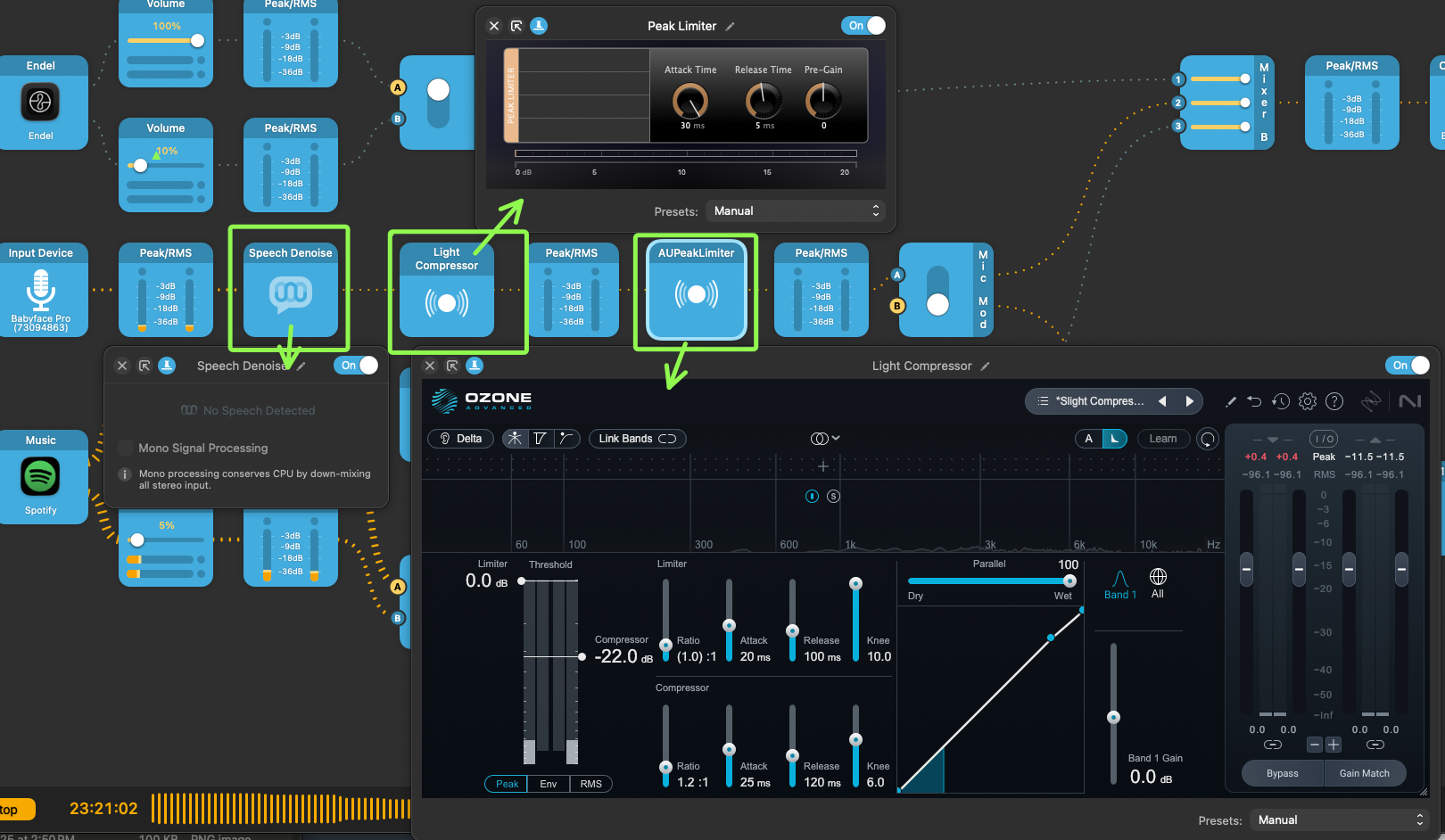
Task: Click the Learn button
Action: coord(1163,439)
